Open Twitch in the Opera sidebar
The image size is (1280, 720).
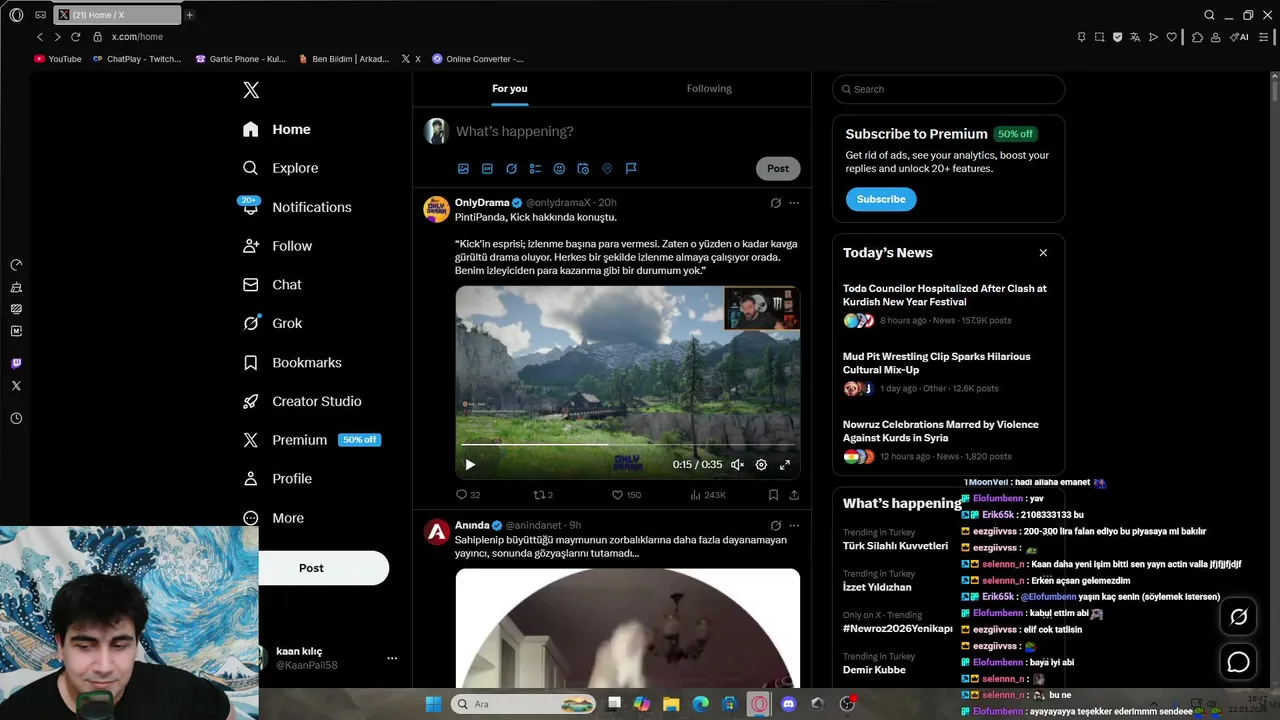point(16,363)
